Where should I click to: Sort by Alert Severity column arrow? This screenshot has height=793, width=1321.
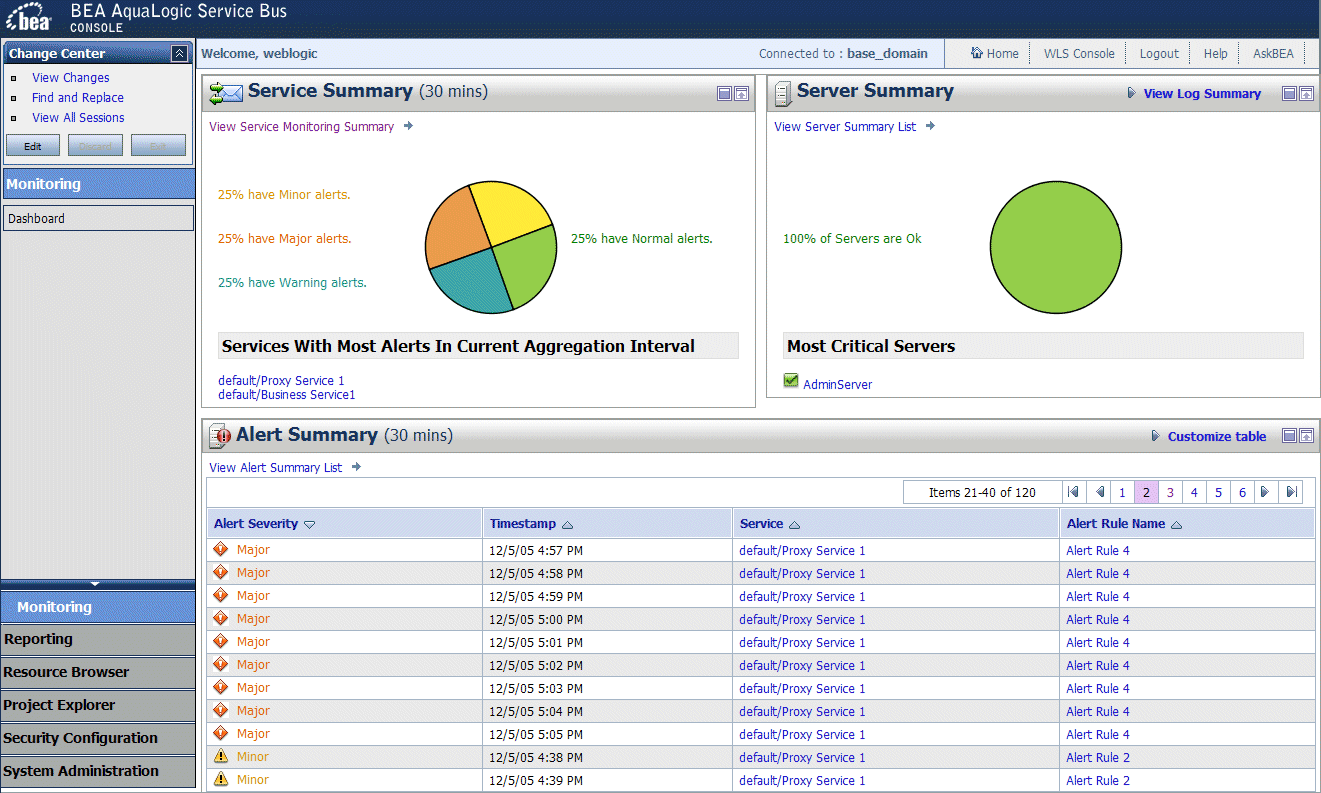click(x=309, y=525)
